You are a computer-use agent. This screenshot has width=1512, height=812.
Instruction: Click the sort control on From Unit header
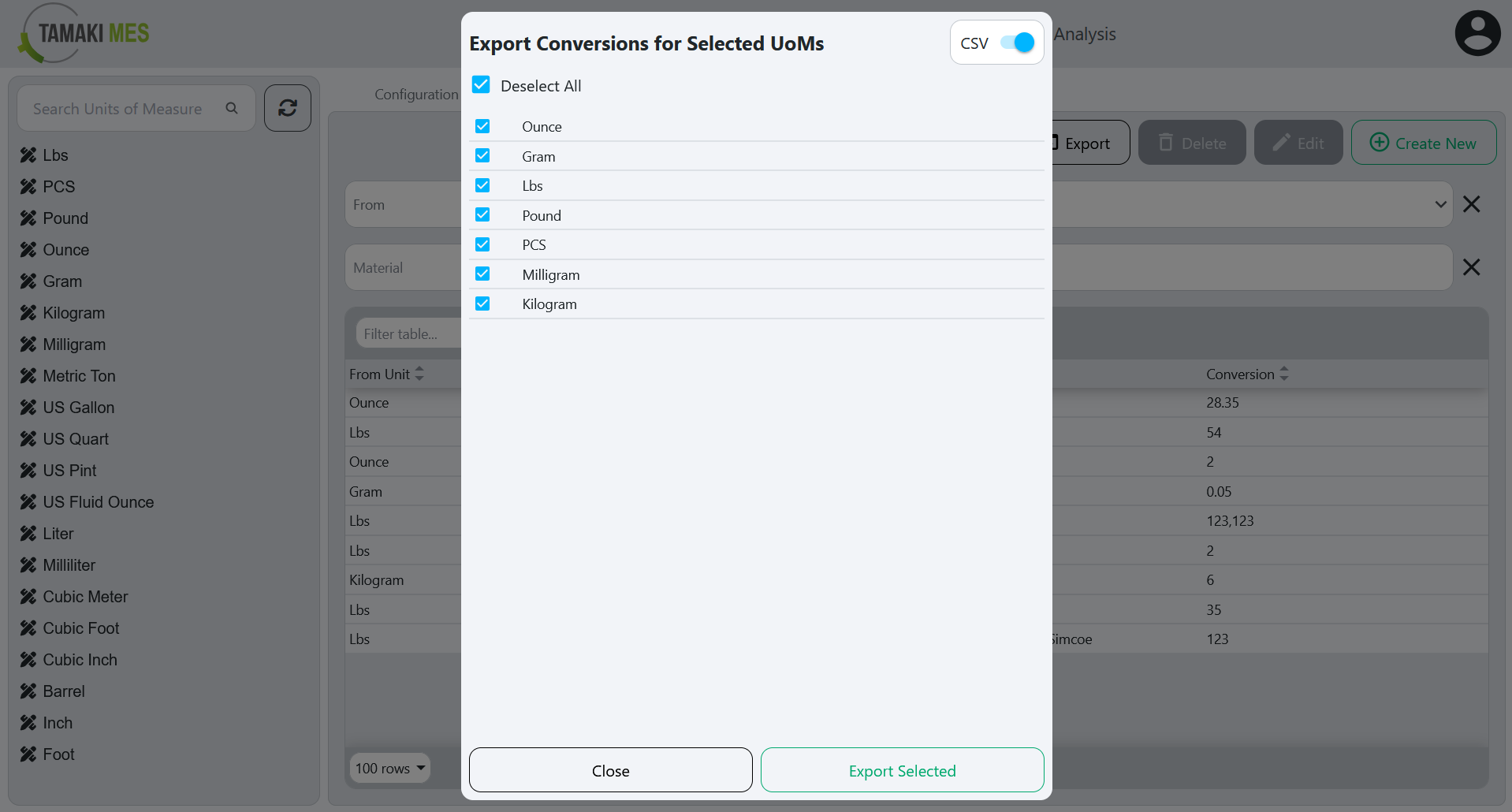tap(419, 374)
